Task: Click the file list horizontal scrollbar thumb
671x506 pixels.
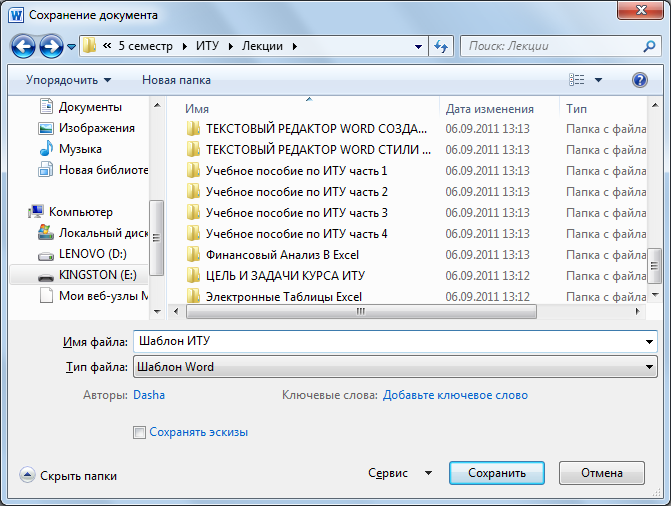Action: pyautogui.click(x=361, y=311)
